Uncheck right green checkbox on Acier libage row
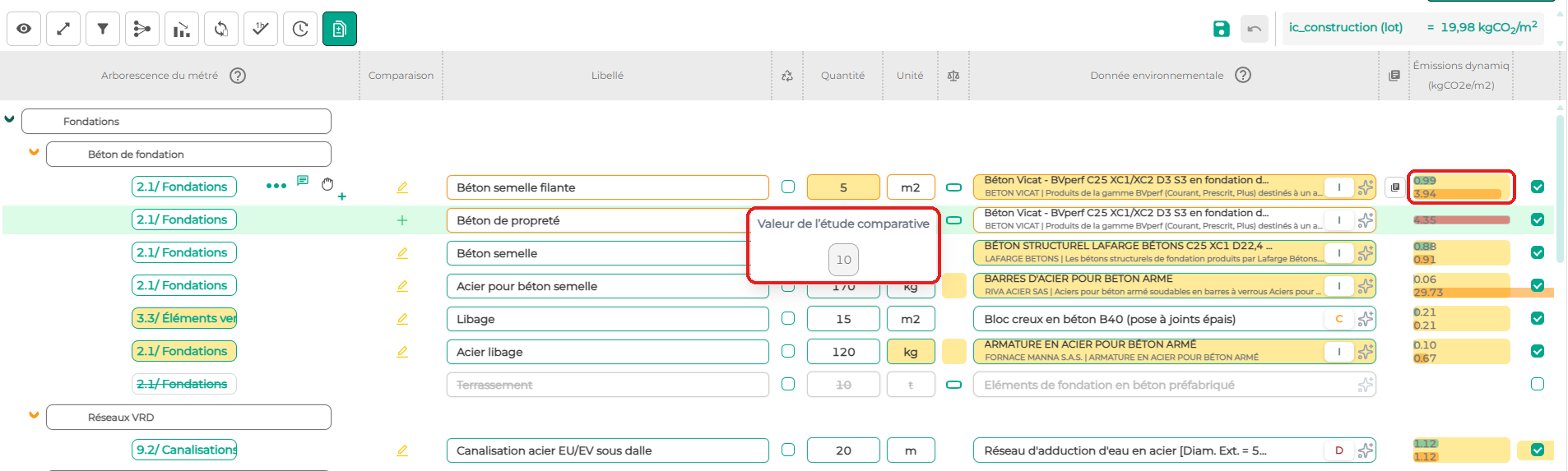 [x=1538, y=351]
